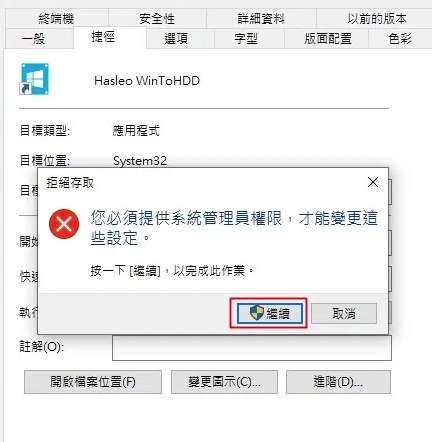Click the 註解 comment input field

point(252,348)
